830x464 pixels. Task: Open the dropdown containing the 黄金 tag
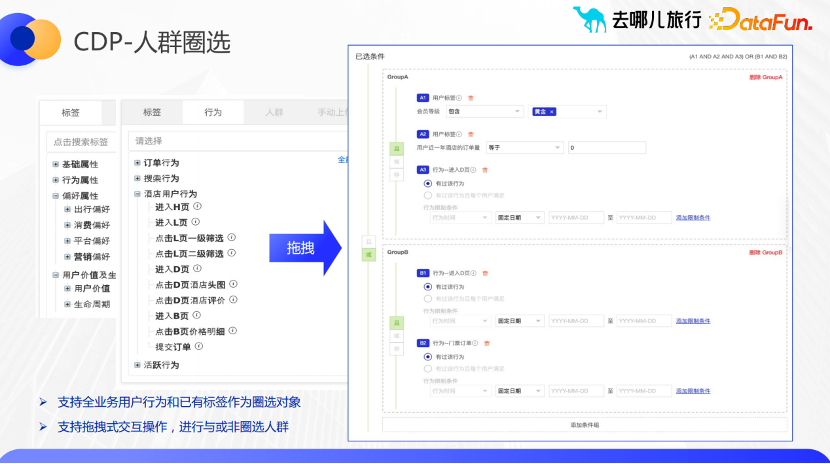pos(567,112)
